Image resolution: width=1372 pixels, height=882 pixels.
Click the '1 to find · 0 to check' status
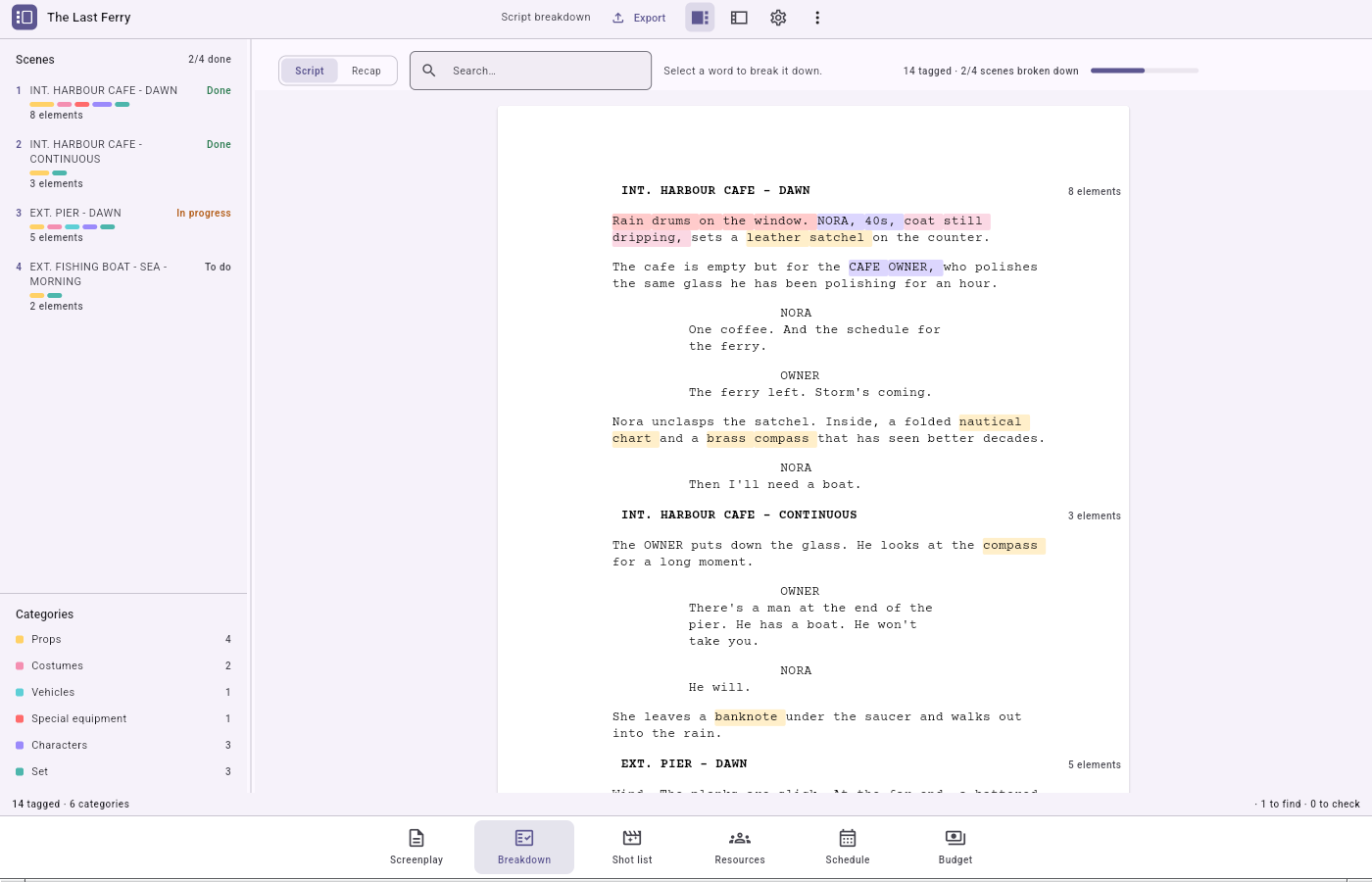click(x=1307, y=804)
